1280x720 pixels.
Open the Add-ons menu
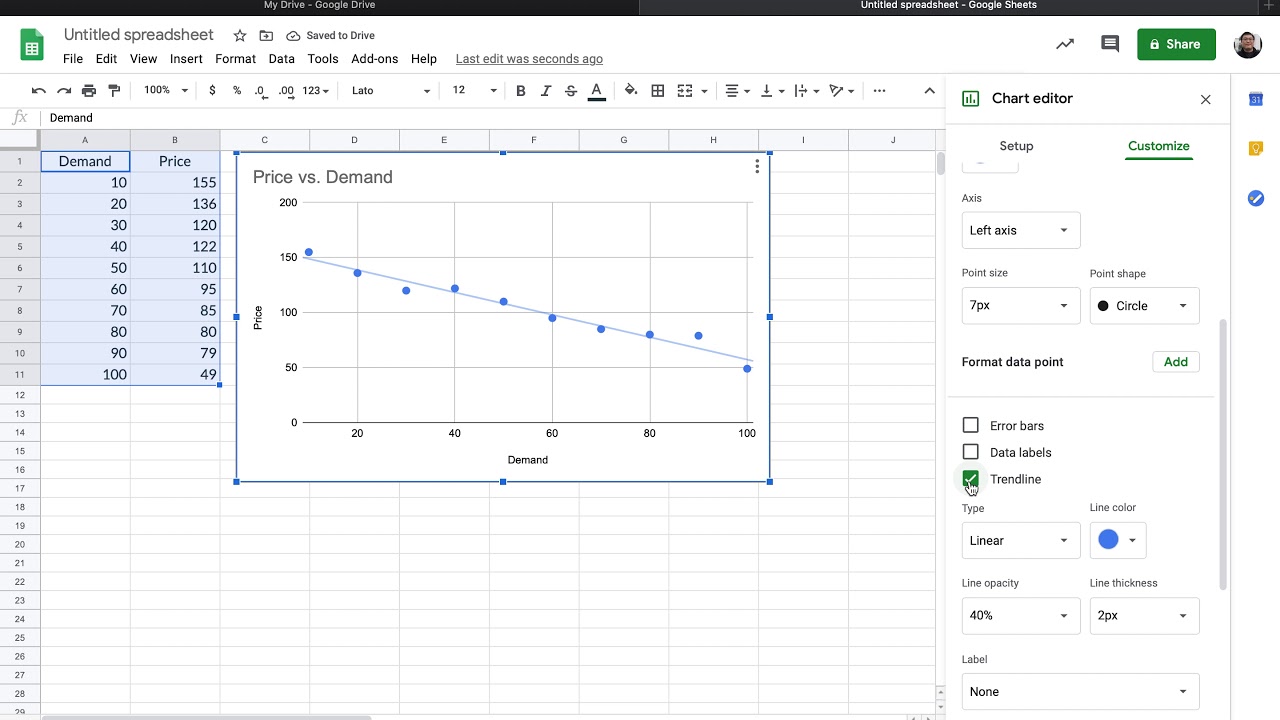[x=374, y=59]
